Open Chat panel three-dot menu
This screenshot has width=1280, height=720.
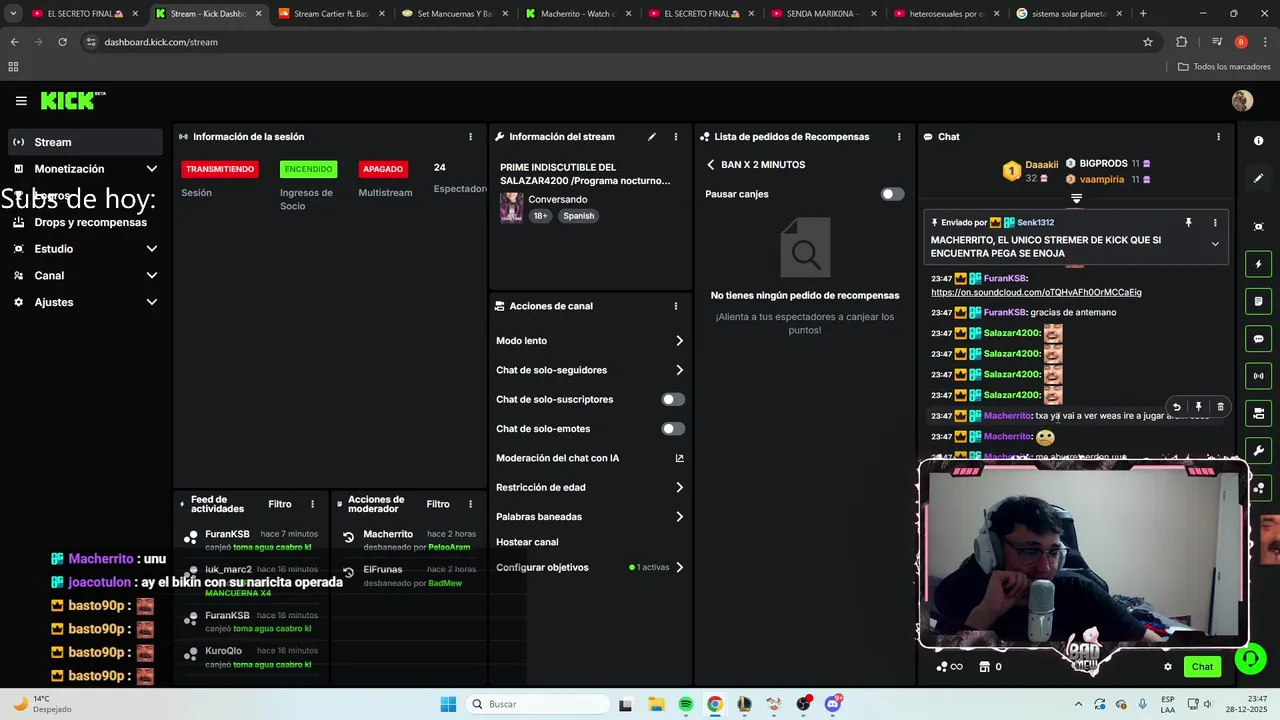[x=1218, y=137]
